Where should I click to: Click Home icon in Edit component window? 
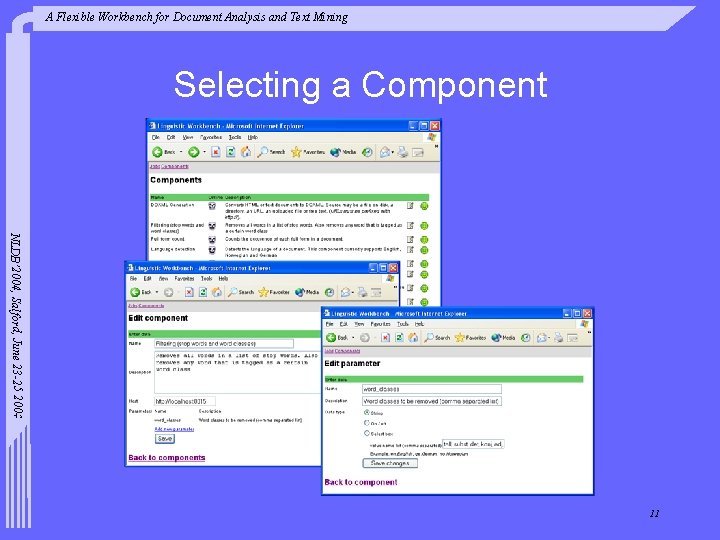[217, 292]
